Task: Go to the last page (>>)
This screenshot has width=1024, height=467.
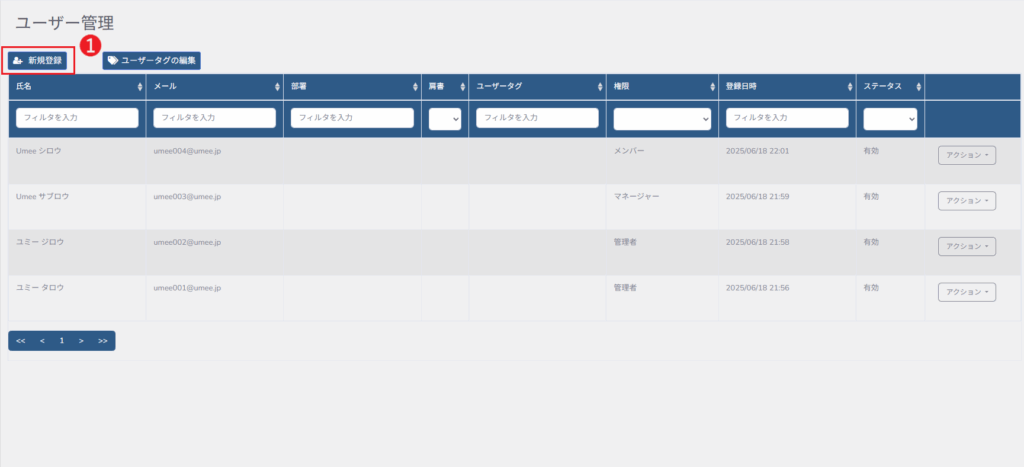Action: [103, 341]
